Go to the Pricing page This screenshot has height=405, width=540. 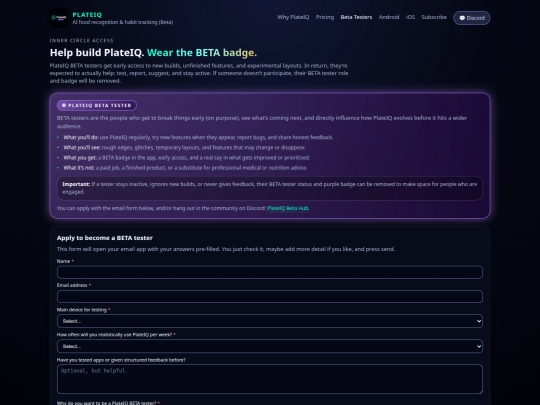pos(325,17)
